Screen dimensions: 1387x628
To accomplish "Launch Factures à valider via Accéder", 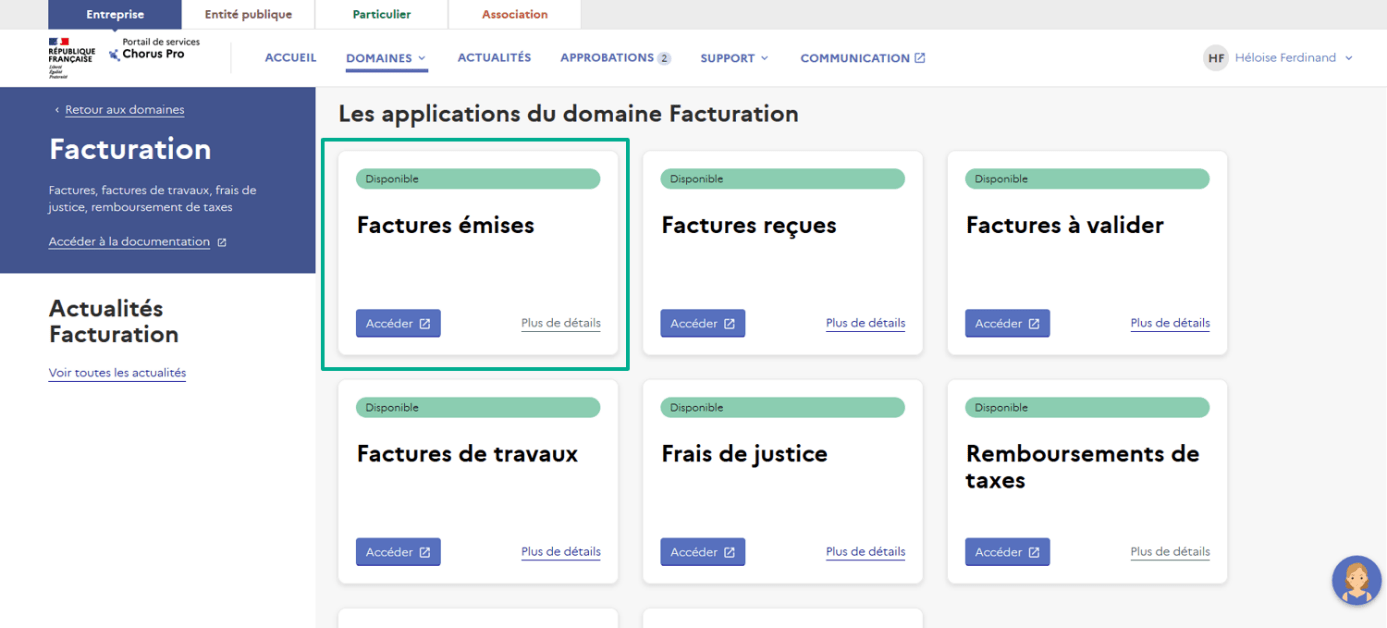I will click(x=1007, y=324).
